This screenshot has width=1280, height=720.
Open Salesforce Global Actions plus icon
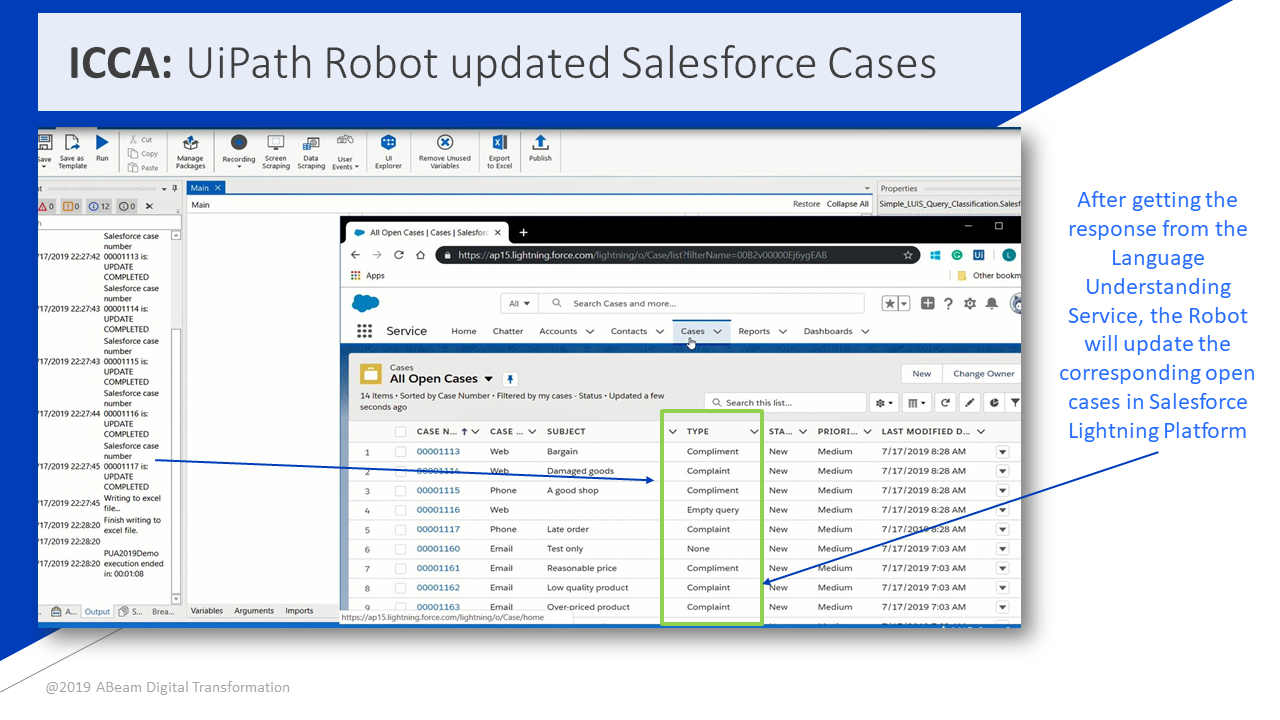tap(928, 303)
